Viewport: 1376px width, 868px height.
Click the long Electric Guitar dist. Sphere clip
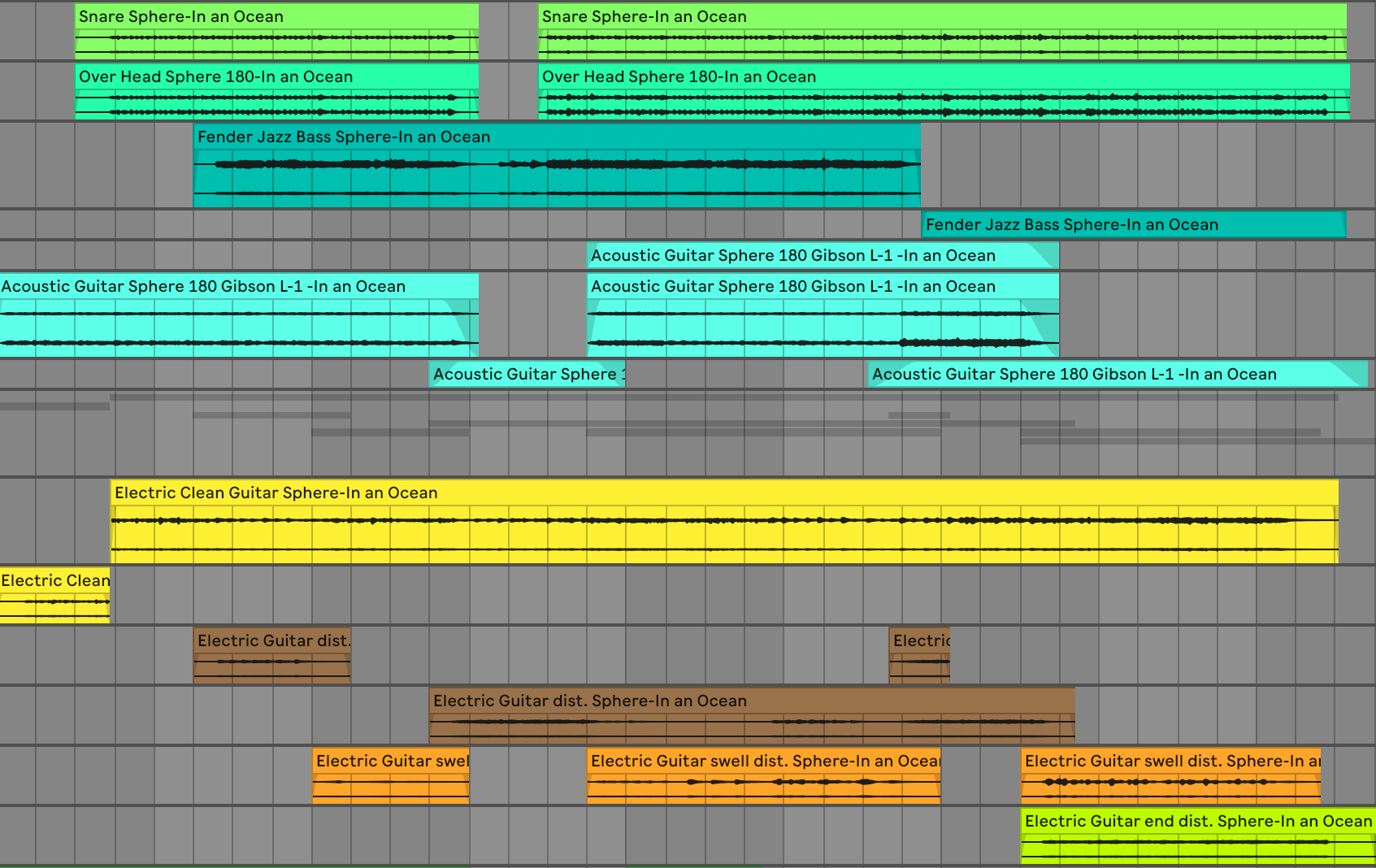click(752, 715)
